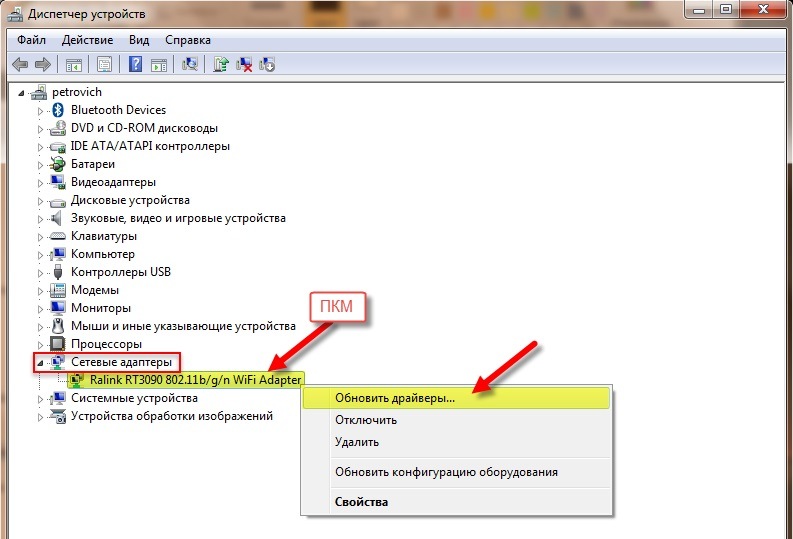Screen dimensions: 793x539
Task: Click the petrovich computer root icon
Action: (x=39, y=92)
